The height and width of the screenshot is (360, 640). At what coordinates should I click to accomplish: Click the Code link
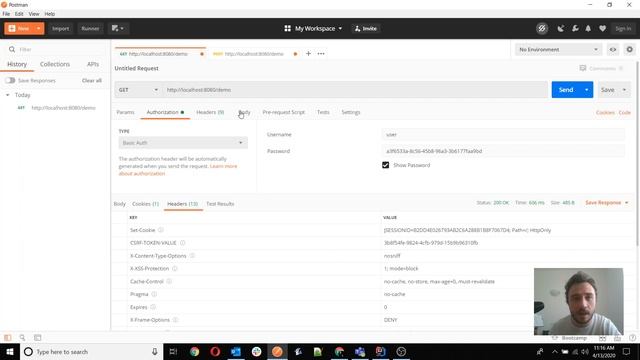(x=624, y=112)
